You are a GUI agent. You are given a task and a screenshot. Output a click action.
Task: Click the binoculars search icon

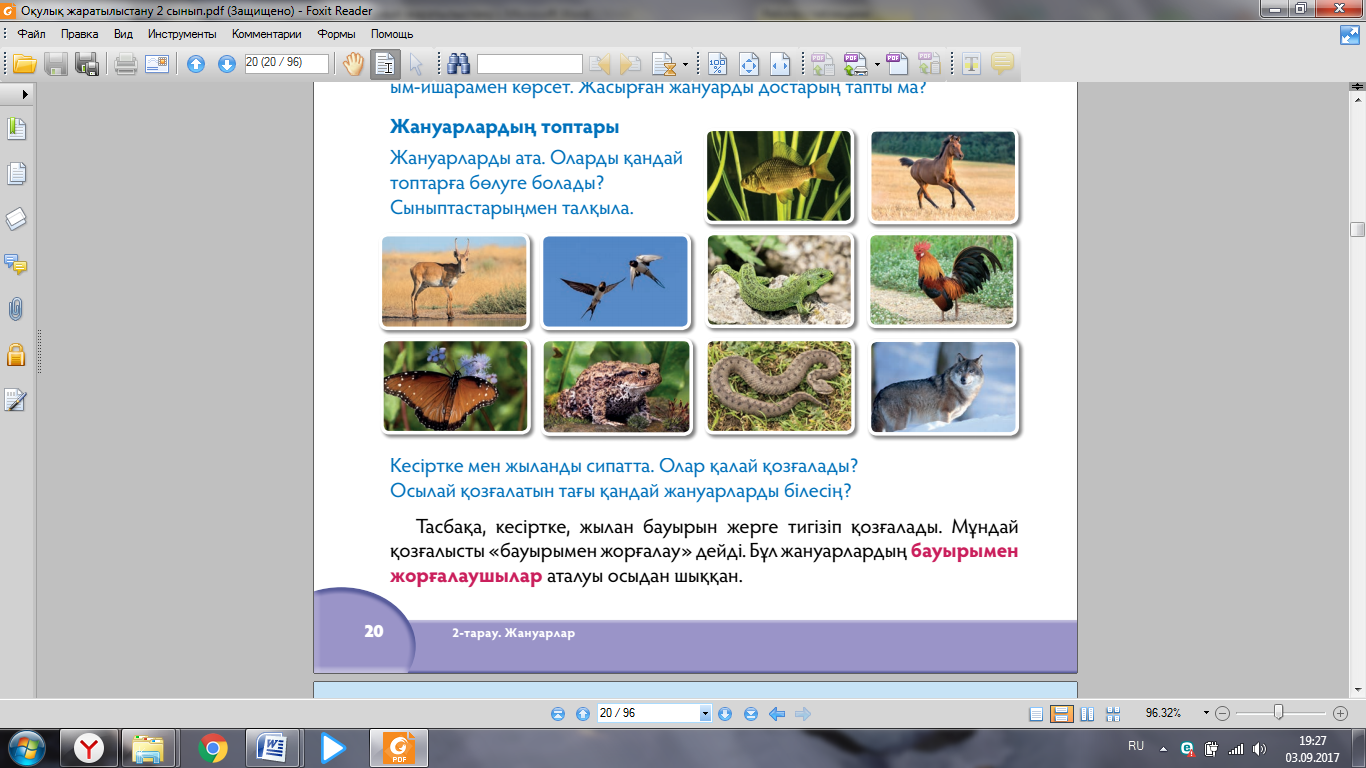[459, 64]
